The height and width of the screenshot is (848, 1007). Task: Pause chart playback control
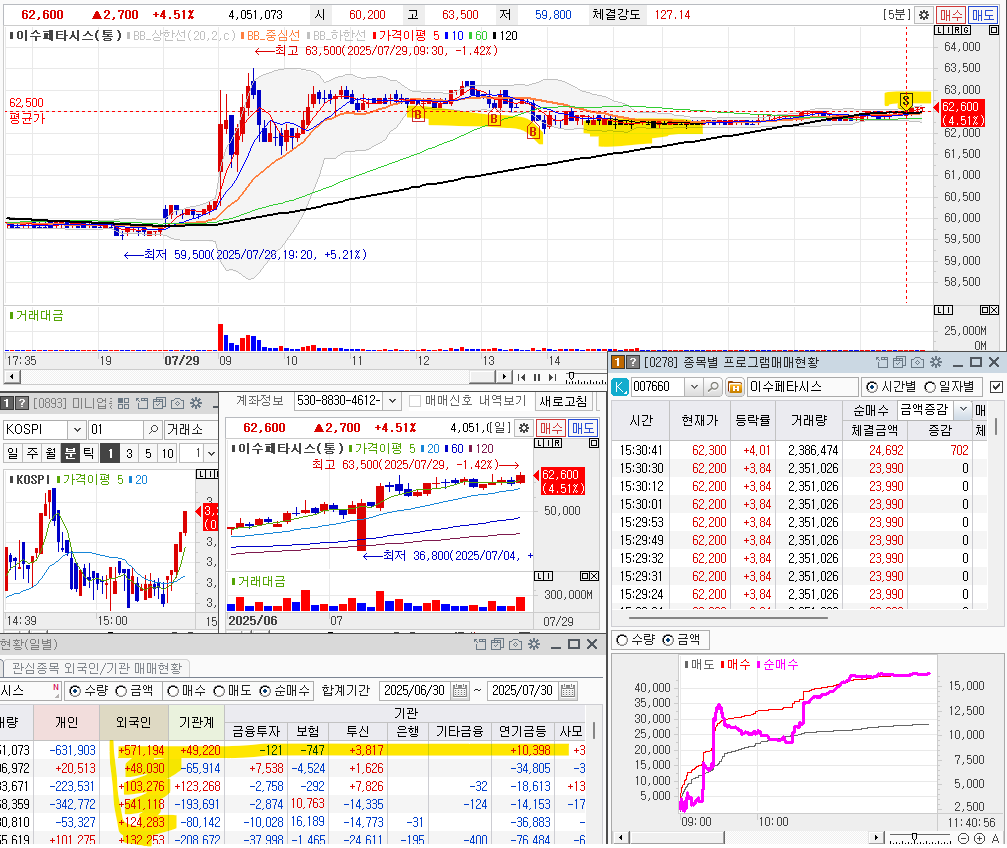point(537,377)
